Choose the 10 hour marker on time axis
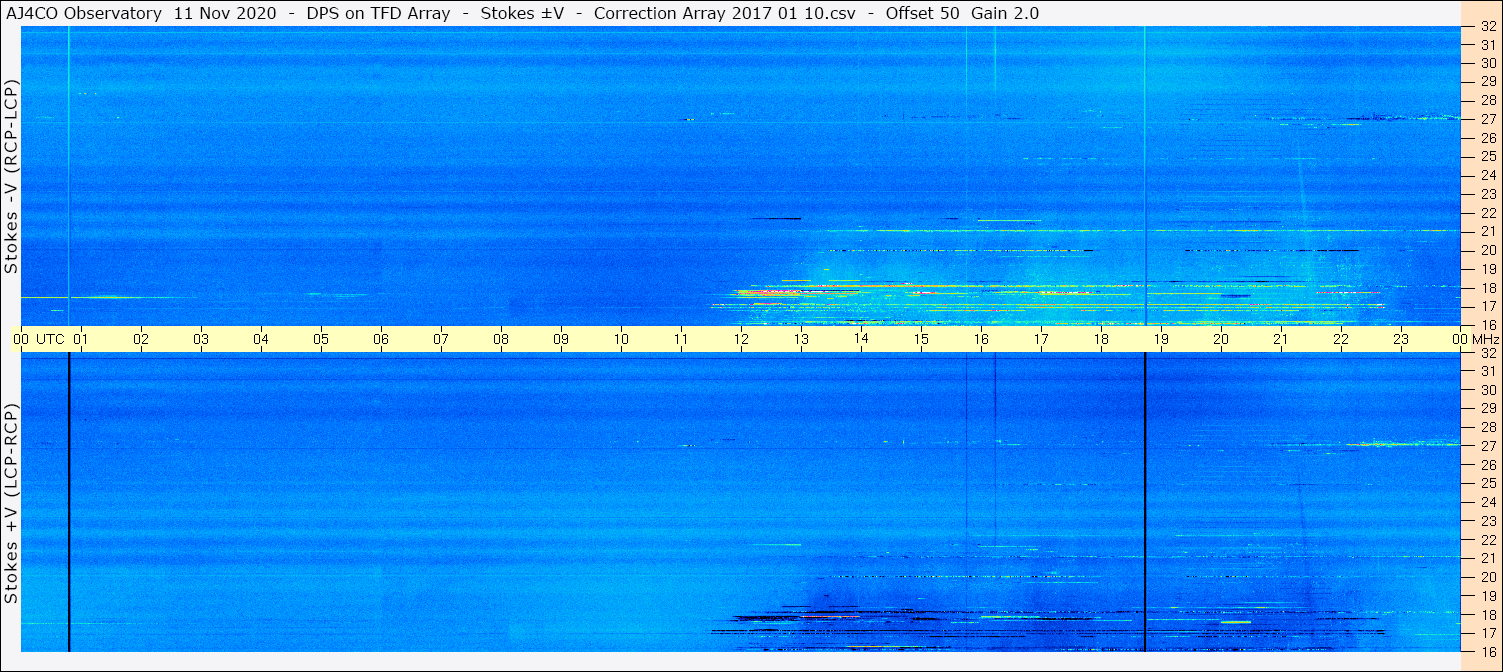The width and height of the screenshot is (1503, 672). [x=621, y=339]
